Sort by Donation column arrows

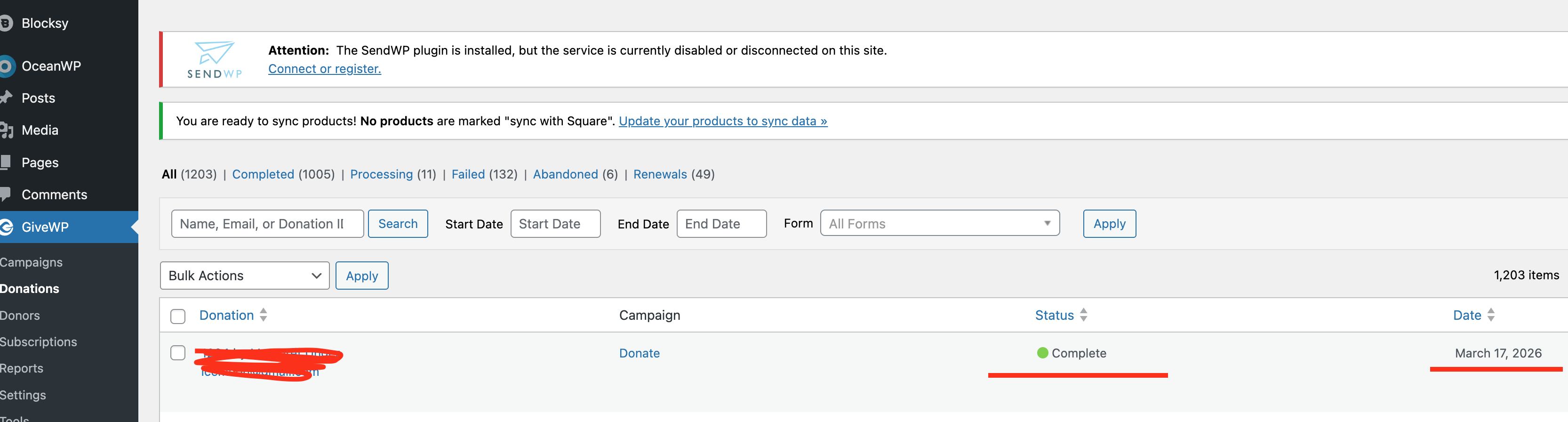point(264,315)
